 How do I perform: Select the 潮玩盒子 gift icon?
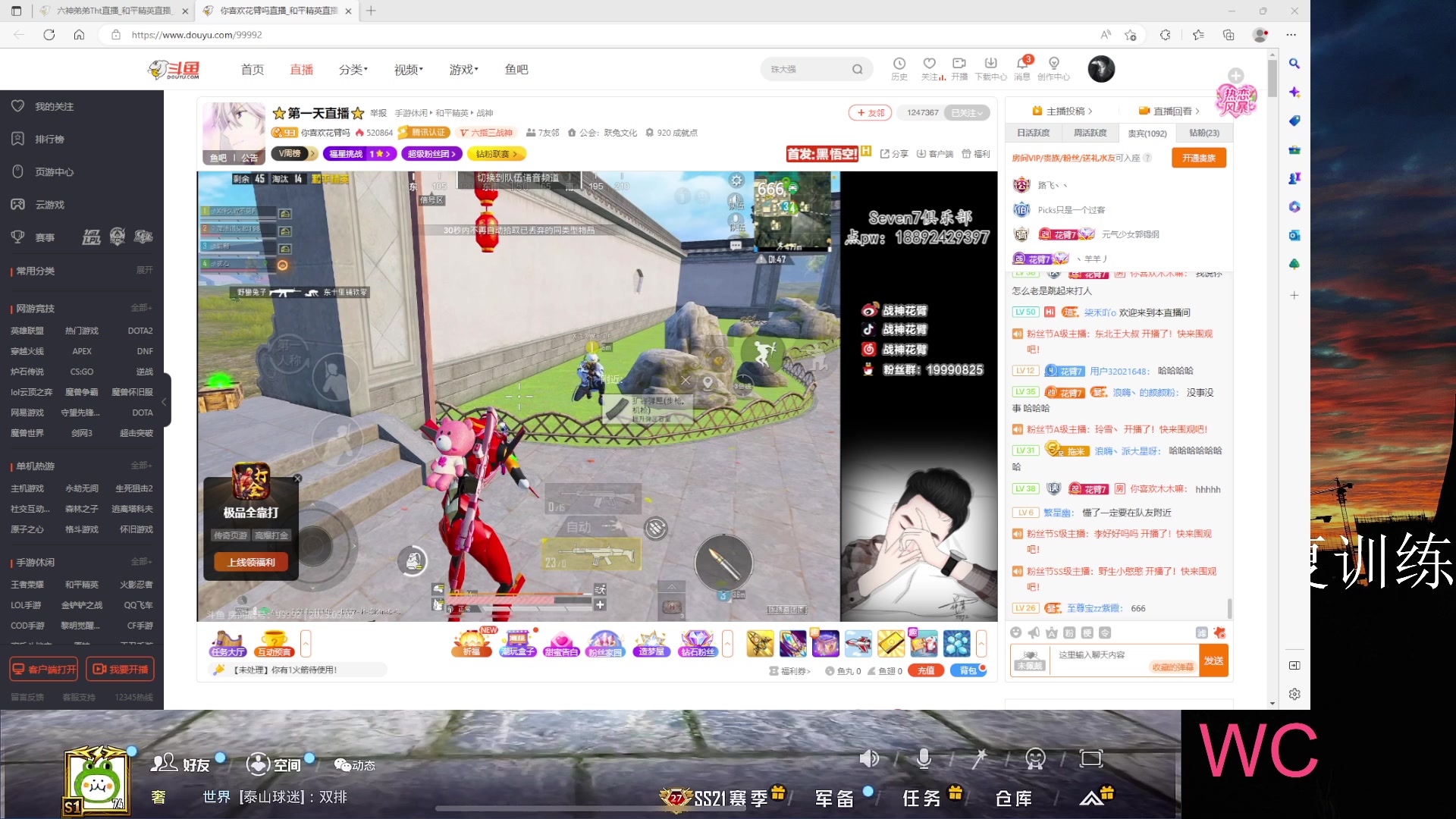[518, 643]
